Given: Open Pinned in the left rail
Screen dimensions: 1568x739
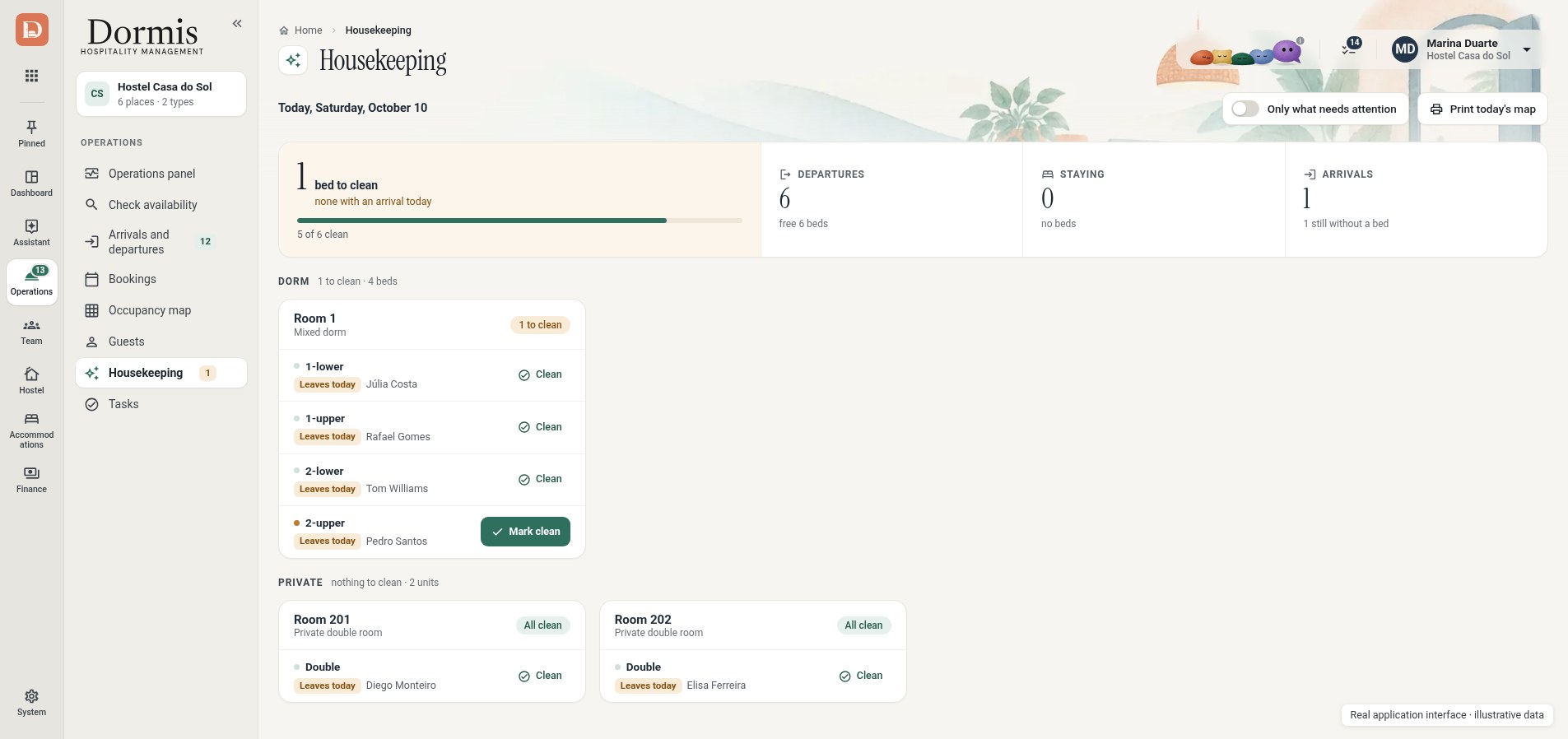Looking at the screenshot, I should point(32,133).
